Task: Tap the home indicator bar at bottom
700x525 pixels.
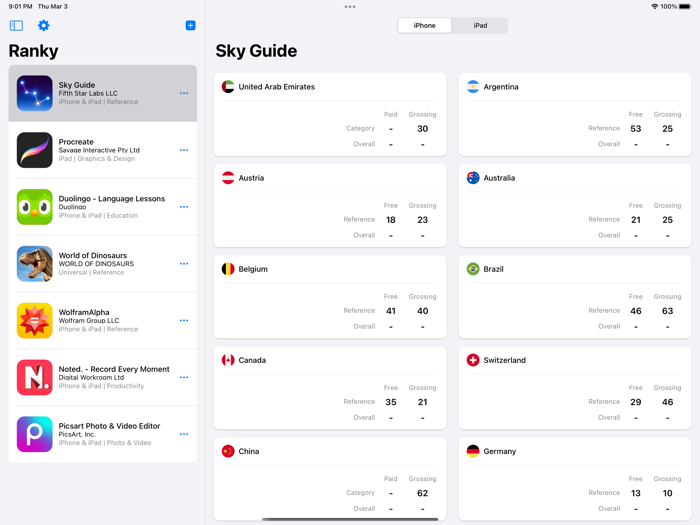Action: coord(350,519)
